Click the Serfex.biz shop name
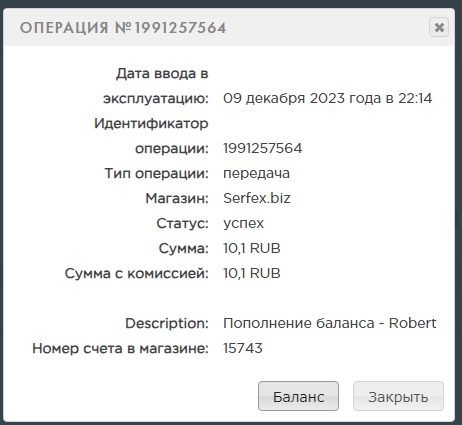 [257, 198]
